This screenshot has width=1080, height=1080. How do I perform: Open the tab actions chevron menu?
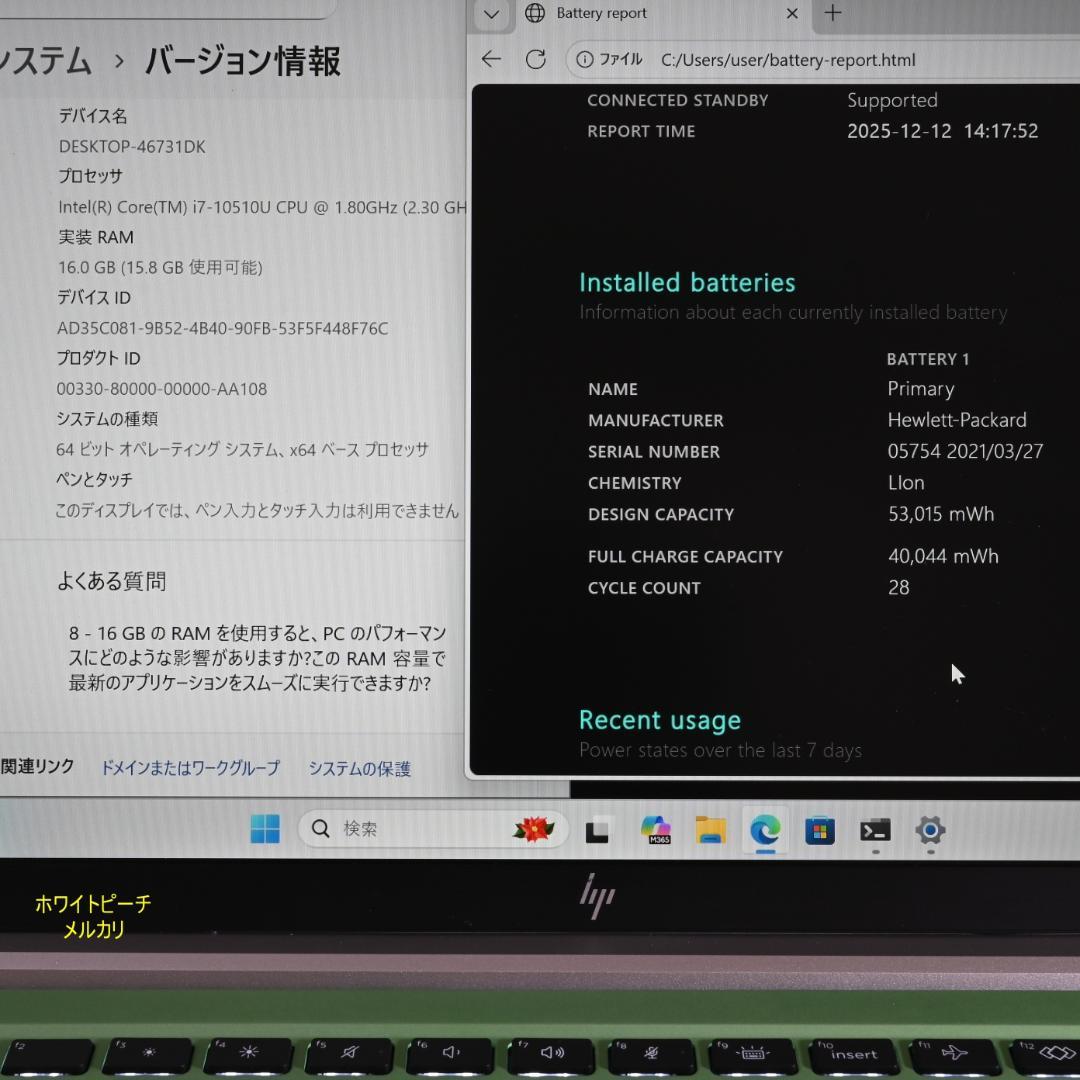point(490,15)
